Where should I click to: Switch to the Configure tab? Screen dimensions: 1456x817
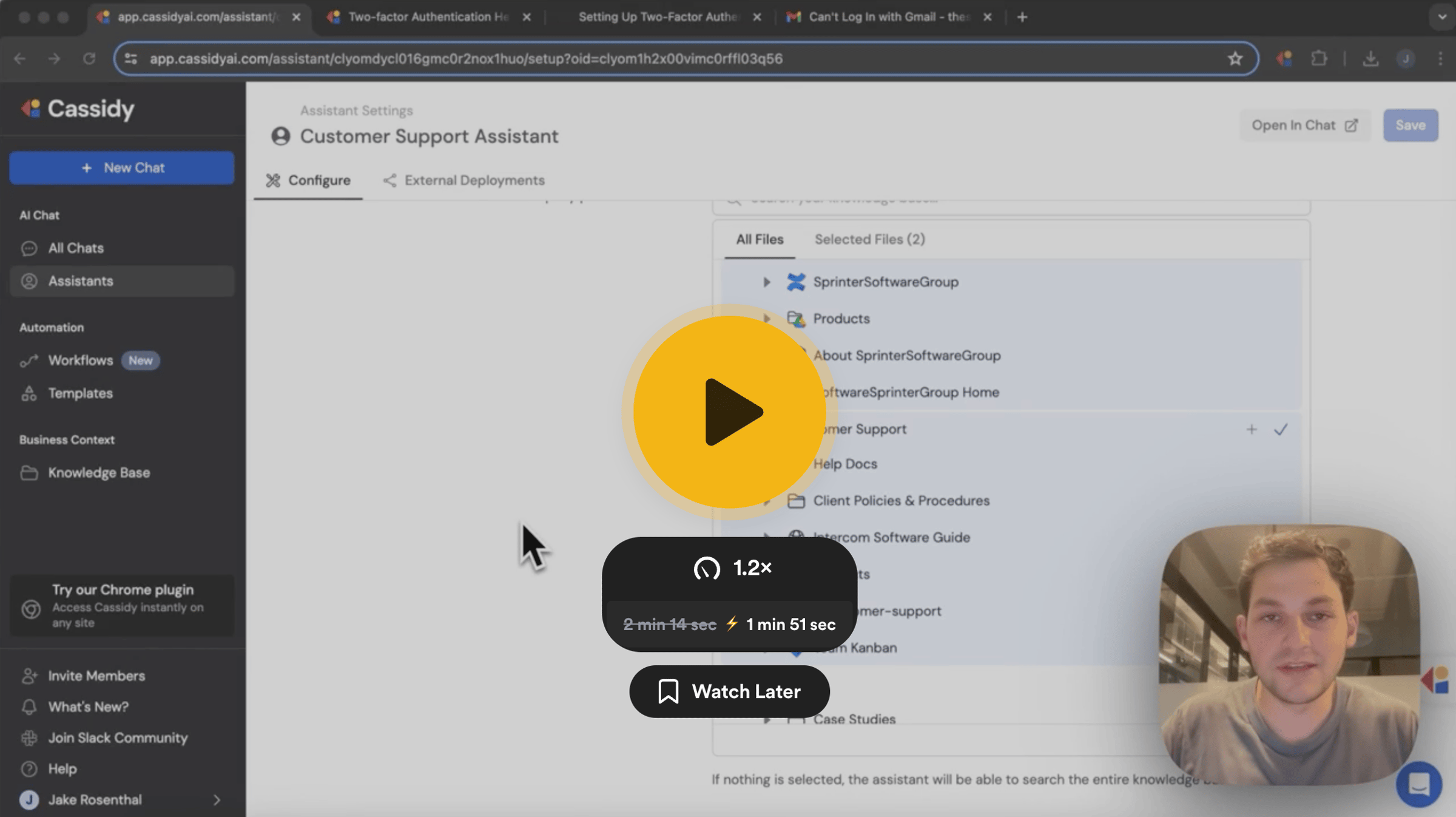(x=308, y=180)
